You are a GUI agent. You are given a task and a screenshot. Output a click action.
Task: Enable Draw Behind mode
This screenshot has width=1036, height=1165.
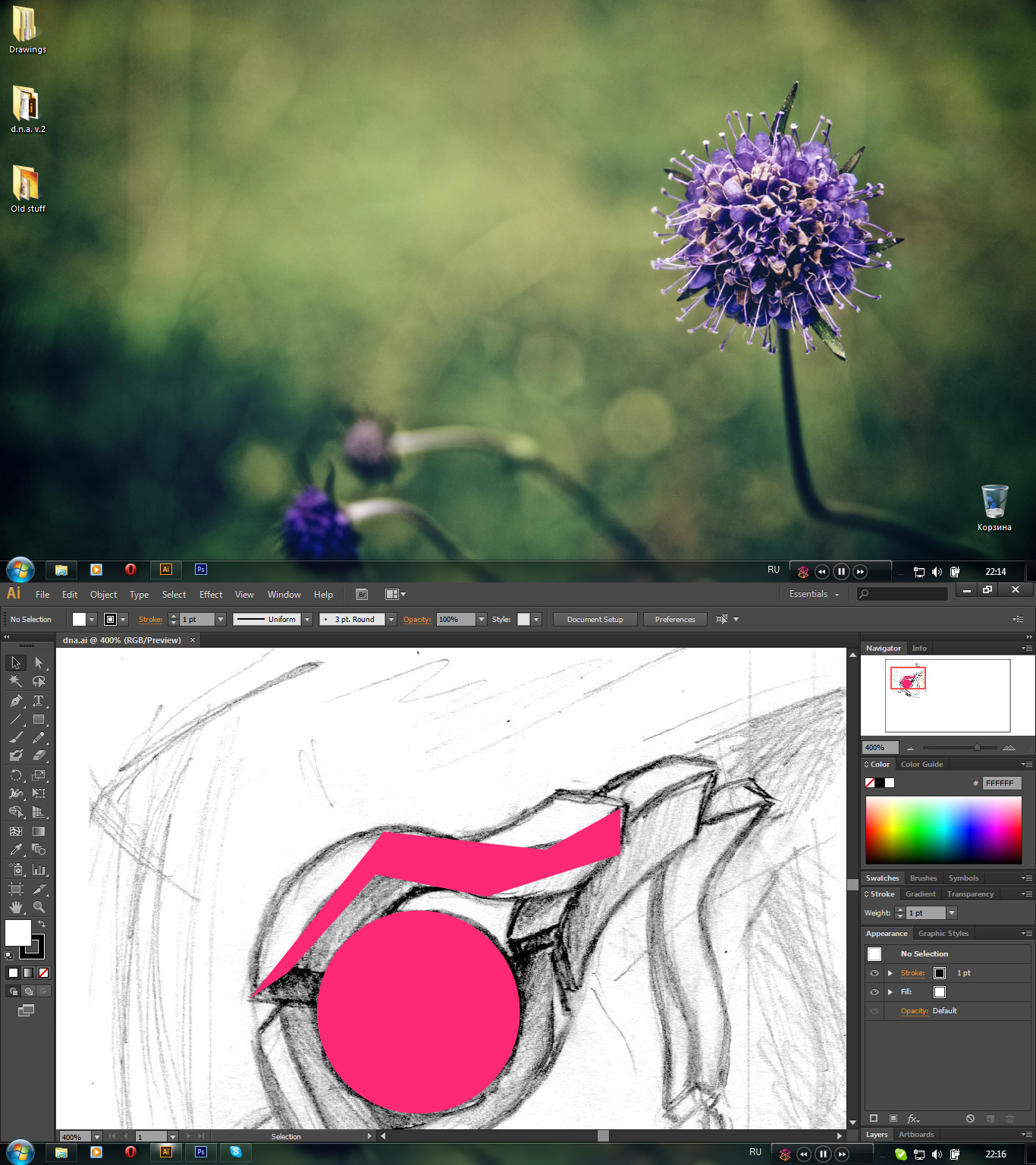point(28,991)
